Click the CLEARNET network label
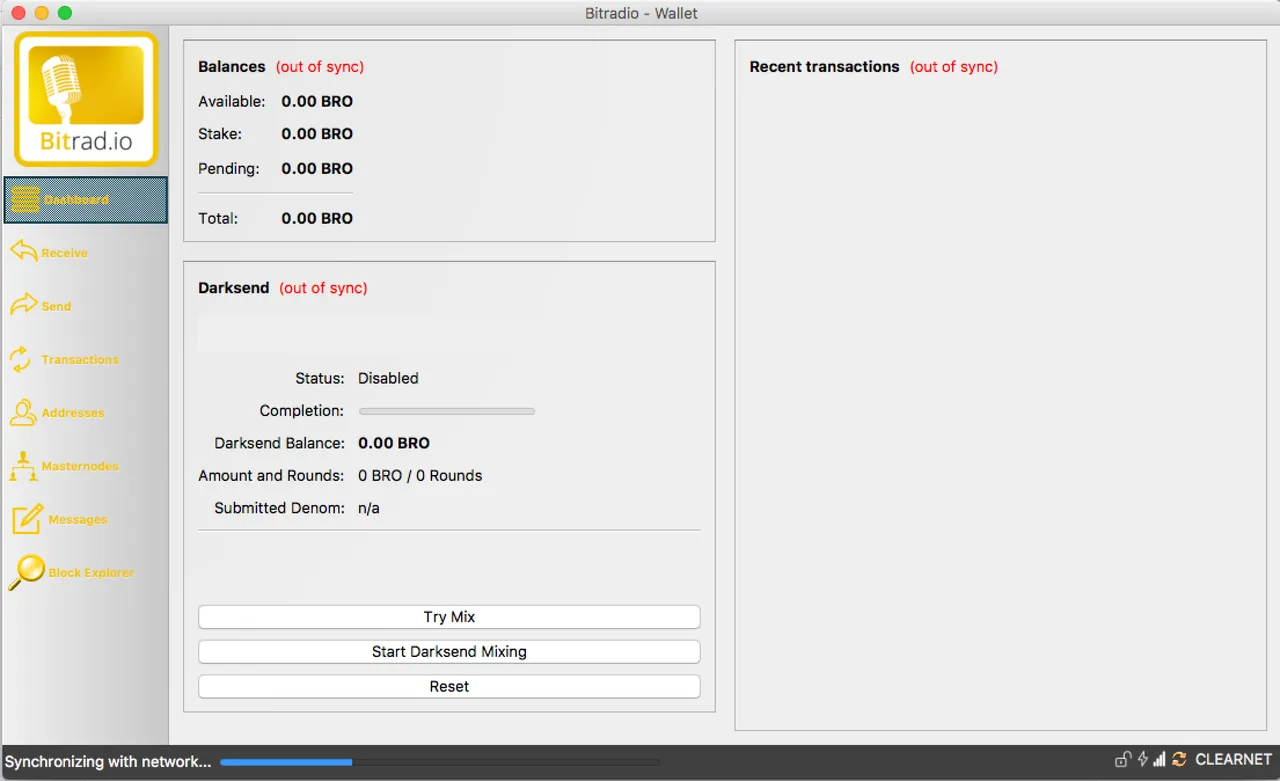Screen dimensions: 1280x781 click(1234, 760)
